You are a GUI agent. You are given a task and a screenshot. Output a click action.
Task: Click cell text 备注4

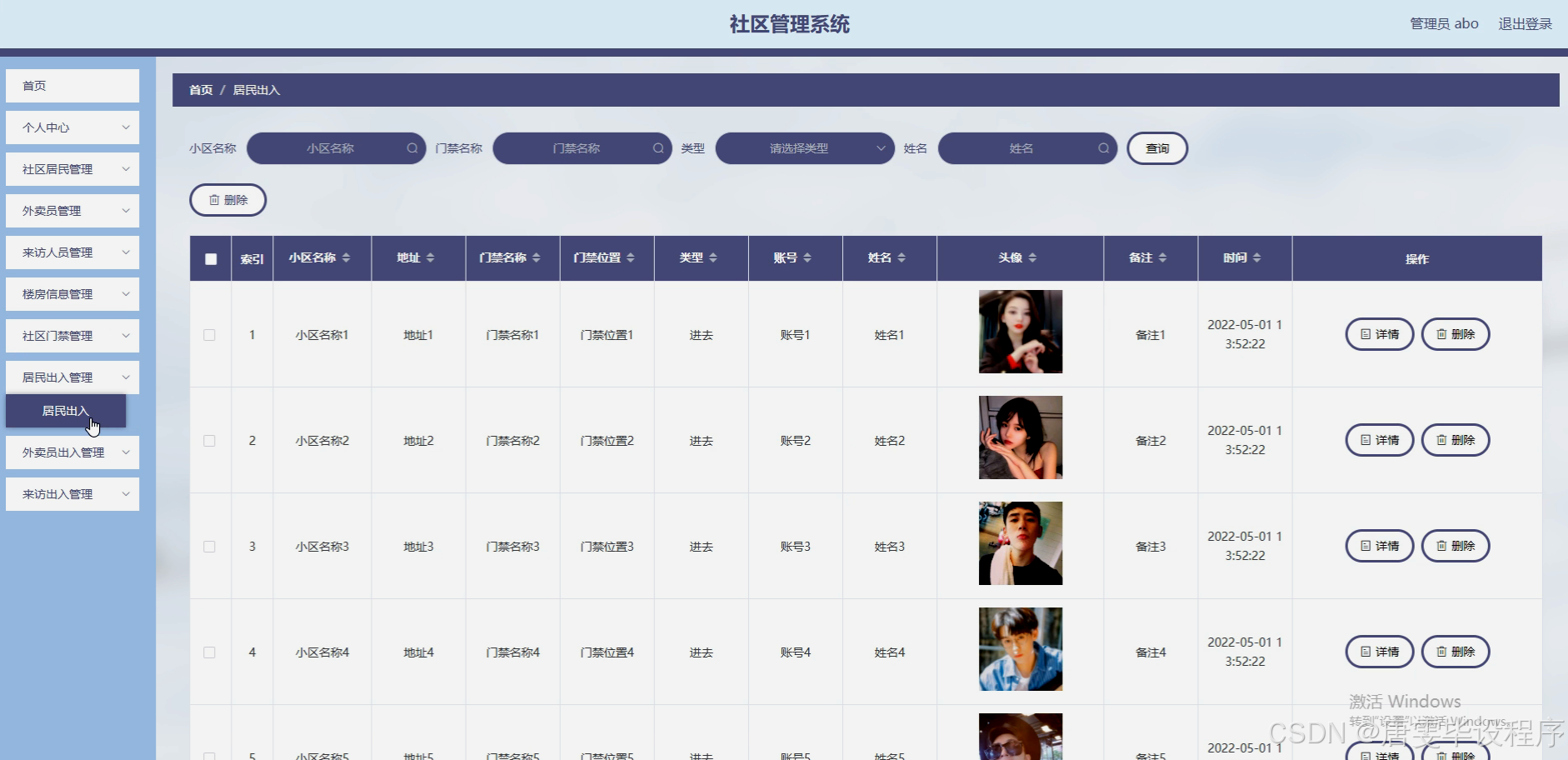click(1151, 652)
